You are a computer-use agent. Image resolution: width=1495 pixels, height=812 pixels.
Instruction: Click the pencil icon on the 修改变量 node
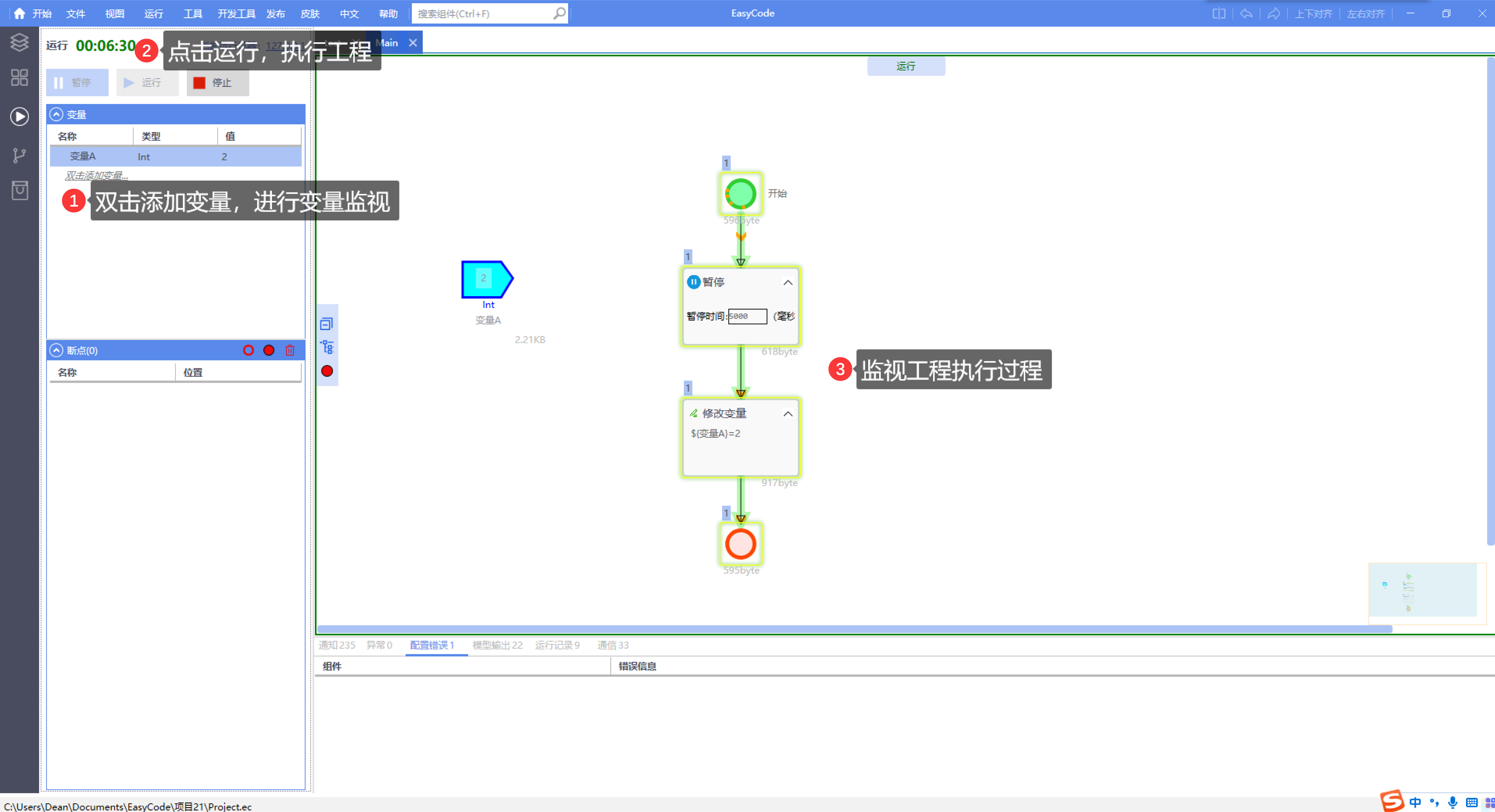click(x=694, y=413)
